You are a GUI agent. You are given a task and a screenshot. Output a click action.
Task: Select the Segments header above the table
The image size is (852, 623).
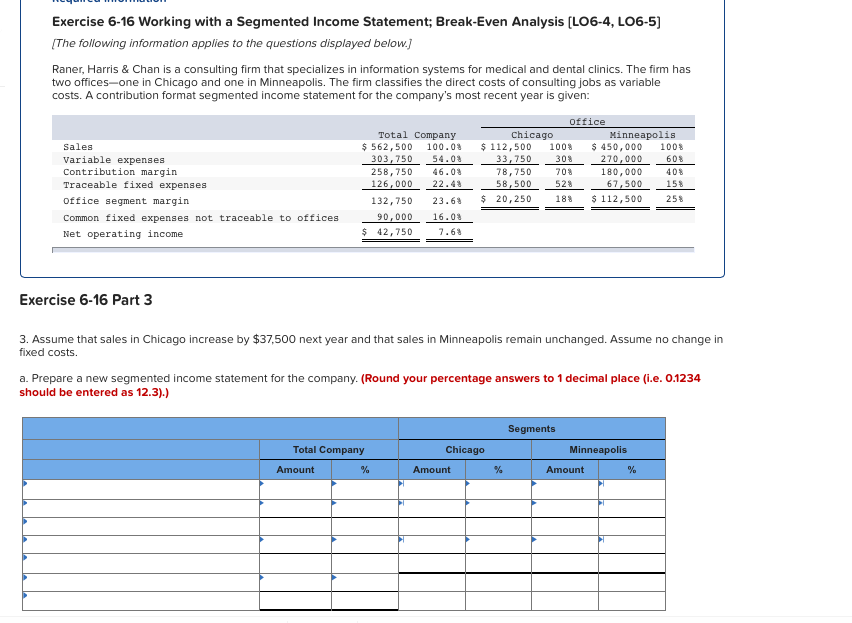coord(531,428)
